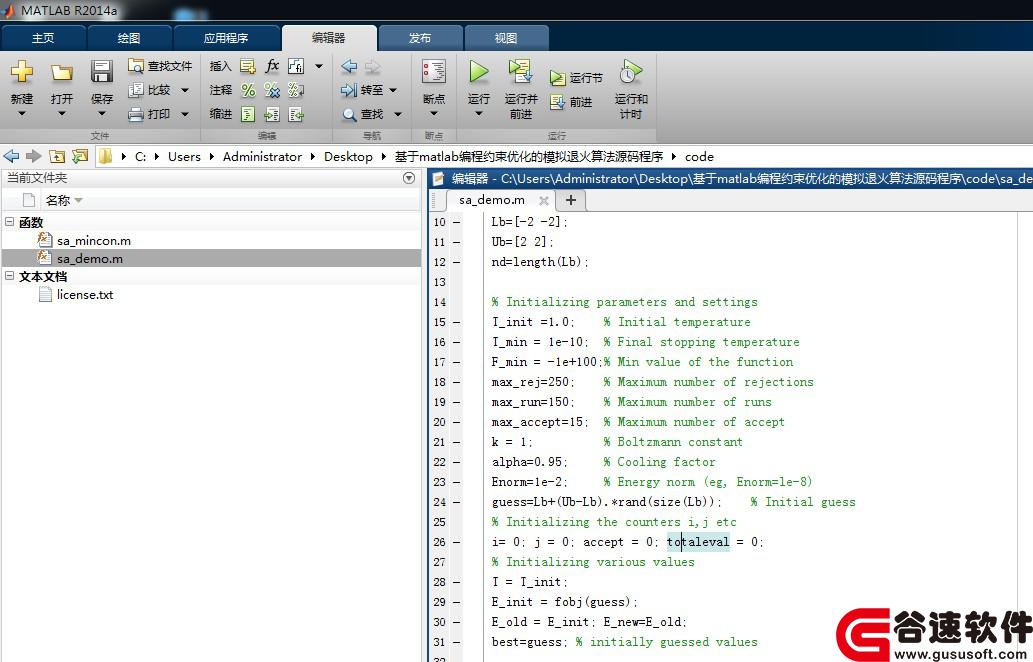Open the dropdown arrow under 运行
1033x662 pixels.
(x=478, y=115)
